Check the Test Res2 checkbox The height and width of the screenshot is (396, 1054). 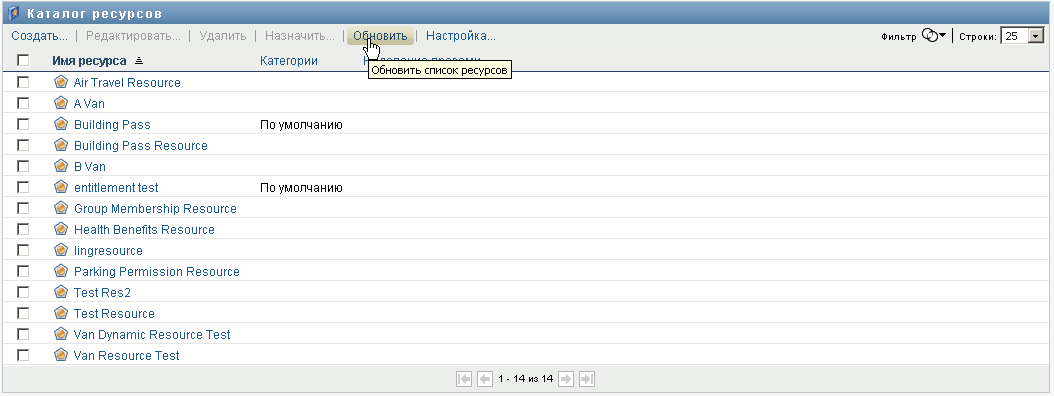[x=24, y=292]
